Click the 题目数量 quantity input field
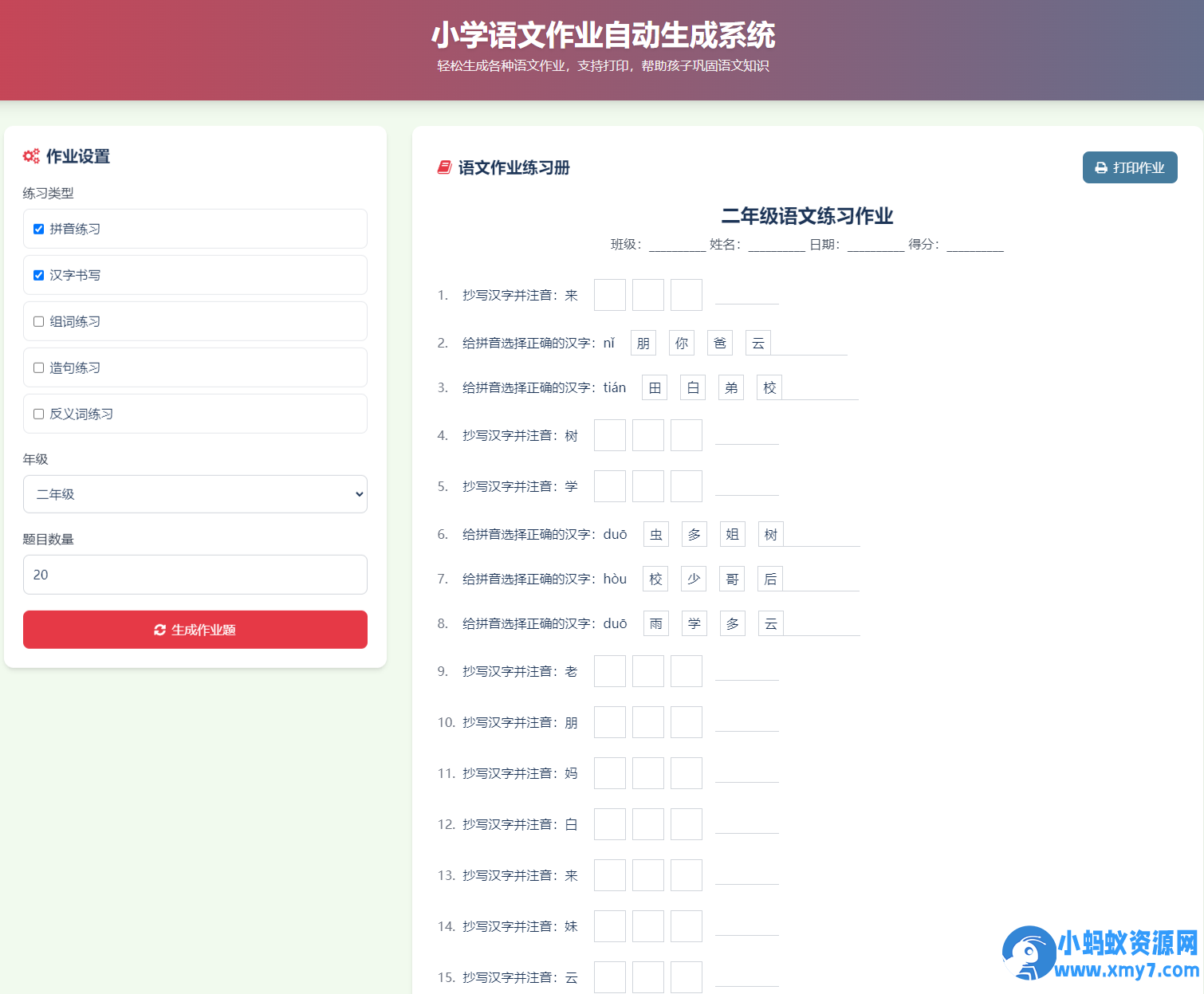 coord(195,575)
